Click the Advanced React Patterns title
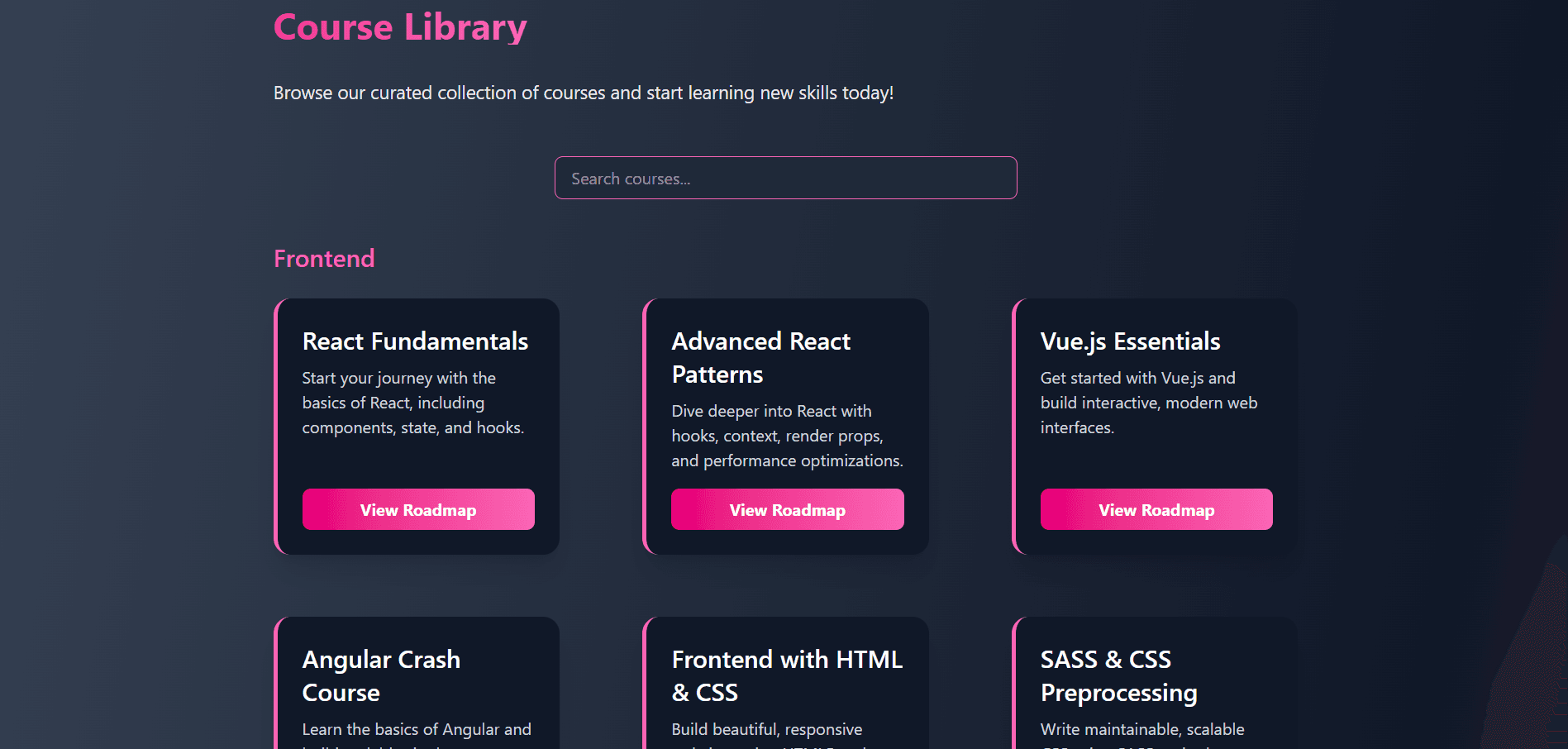Viewport: 1568px width, 749px height. pos(760,358)
